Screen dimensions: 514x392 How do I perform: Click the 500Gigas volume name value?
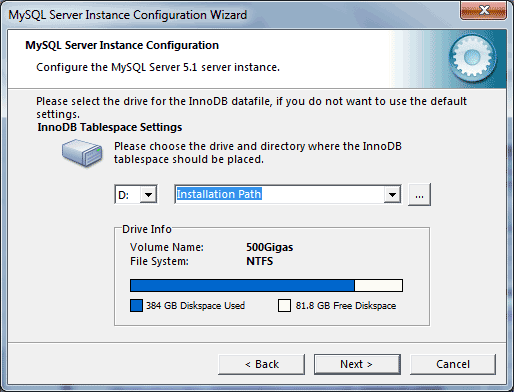pyautogui.click(x=270, y=247)
